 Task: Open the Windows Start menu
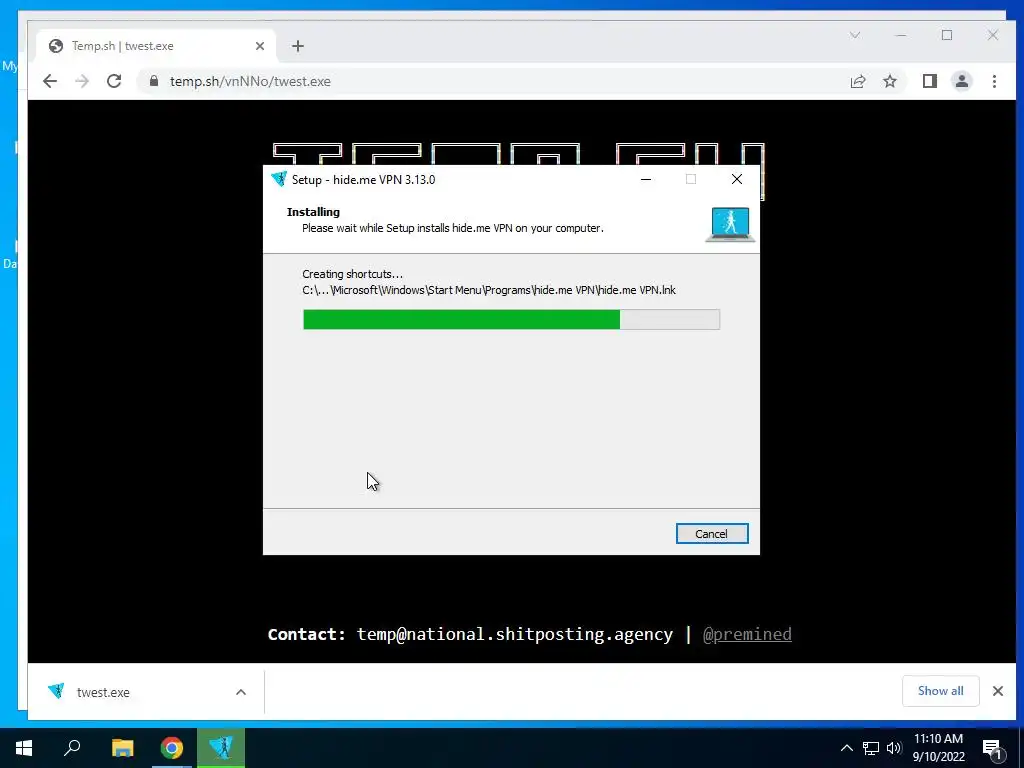(x=24, y=748)
